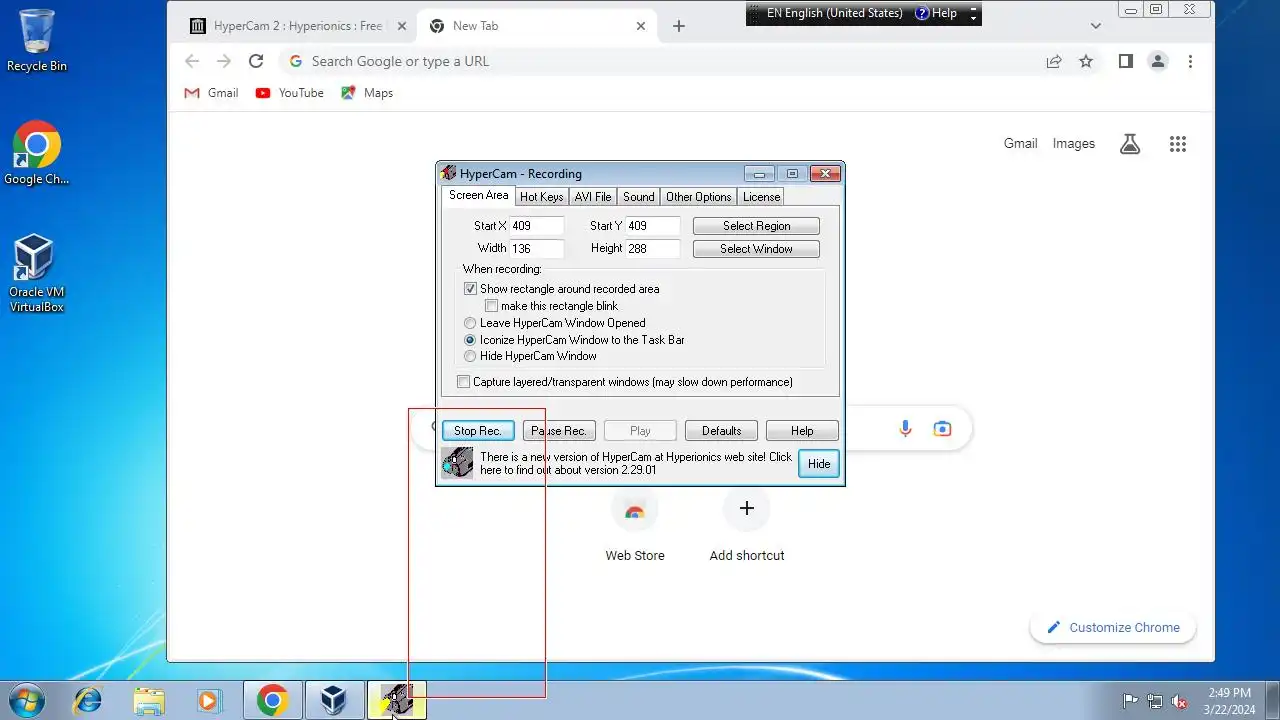Click the Pause Rec. button
The width and height of the screenshot is (1280, 720).
coord(559,431)
